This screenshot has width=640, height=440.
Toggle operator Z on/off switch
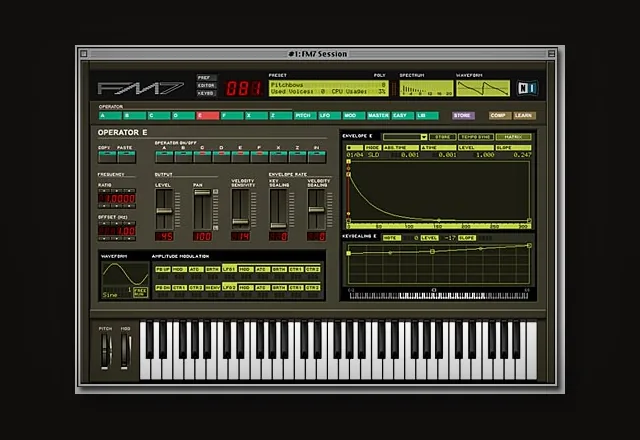[x=297, y=157]
